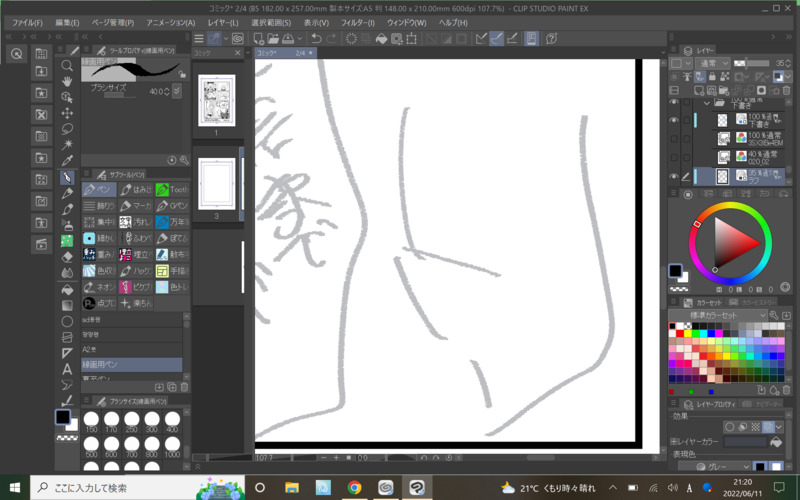Image resolution: width=800 pixels, height=500 pixels.
Task: Select the Gradient tool
Action: [67, 305]
